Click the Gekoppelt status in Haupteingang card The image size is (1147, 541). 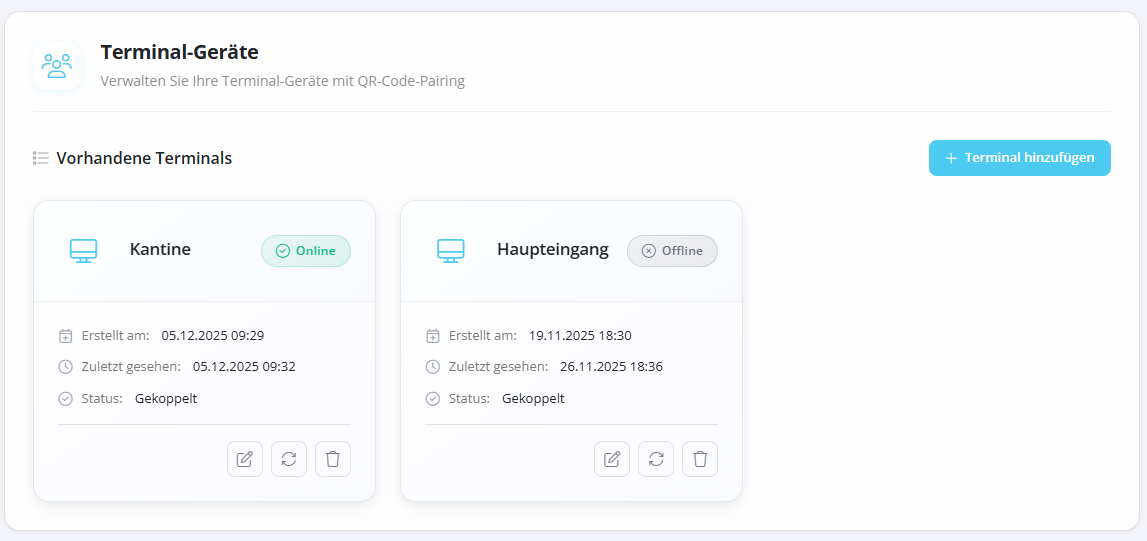(x=533, y=398)
